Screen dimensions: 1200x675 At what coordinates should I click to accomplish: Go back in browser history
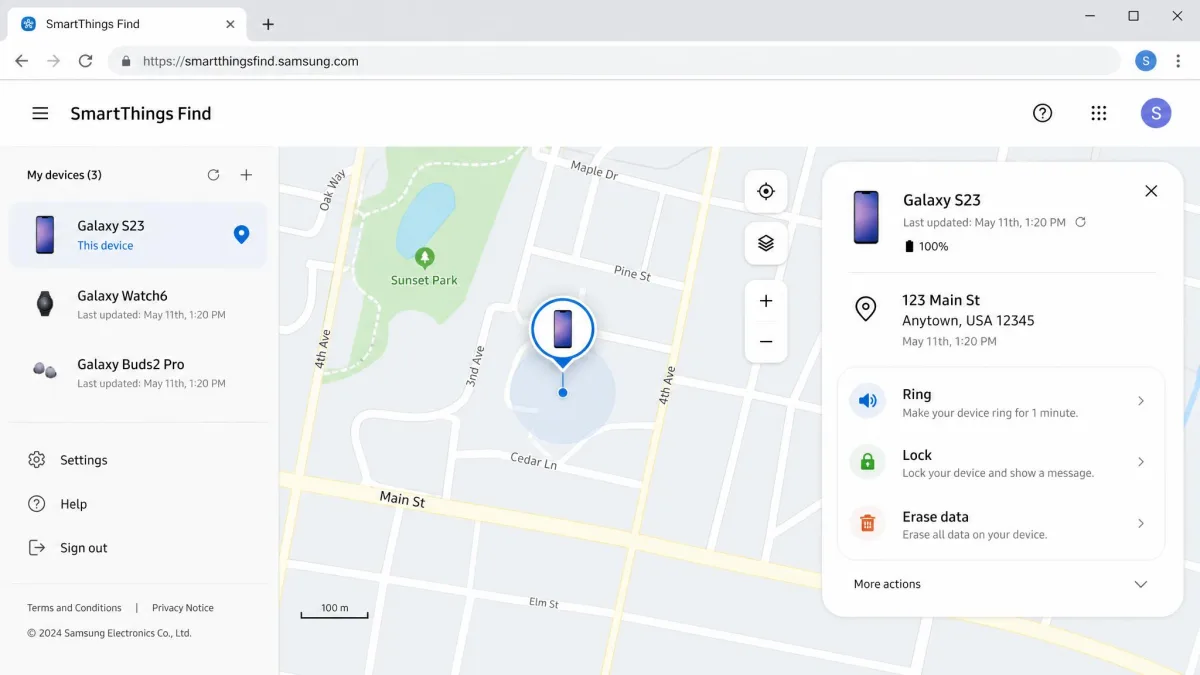[22, 61]
